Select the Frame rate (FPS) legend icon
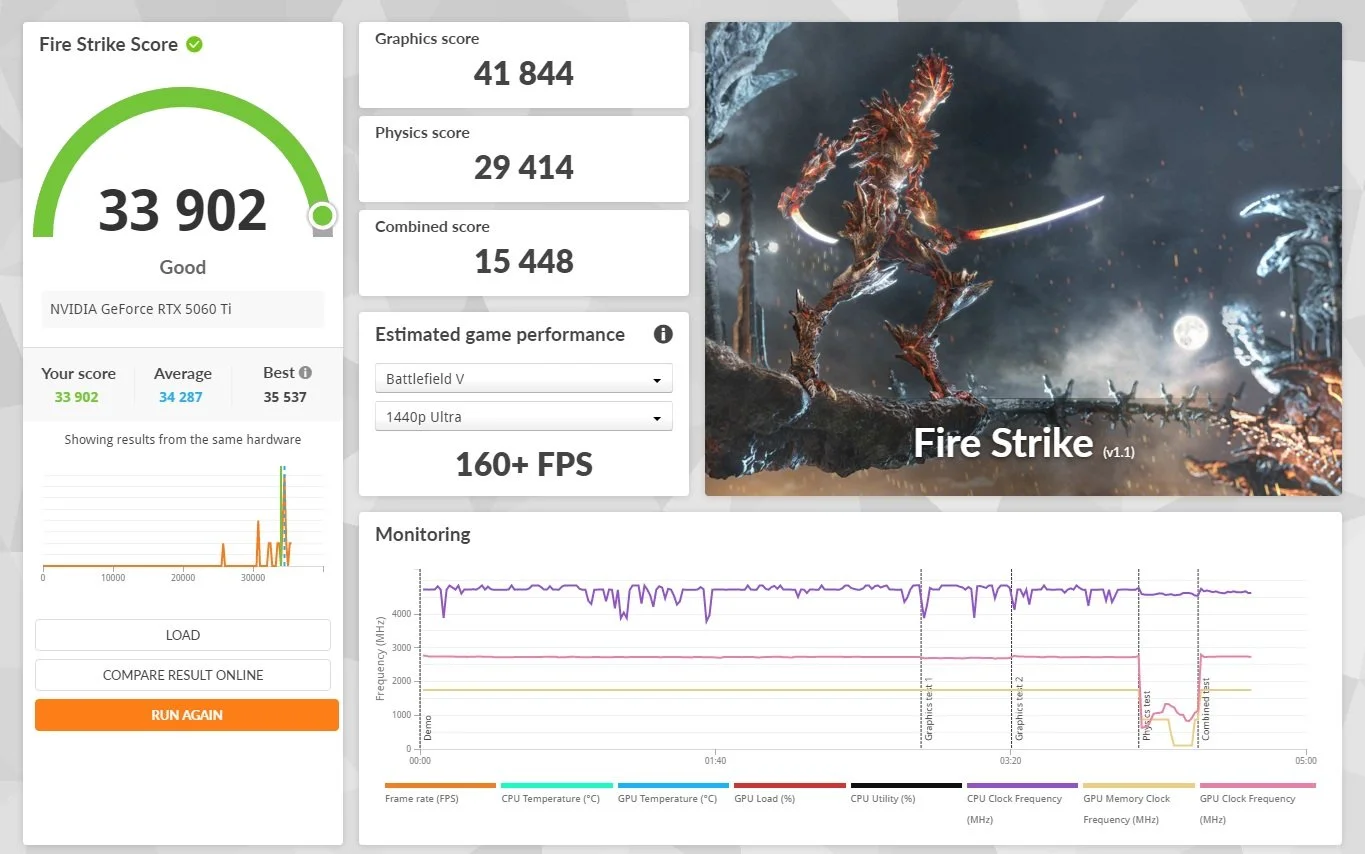This screenshot has width=1365, height=854. 439,786
